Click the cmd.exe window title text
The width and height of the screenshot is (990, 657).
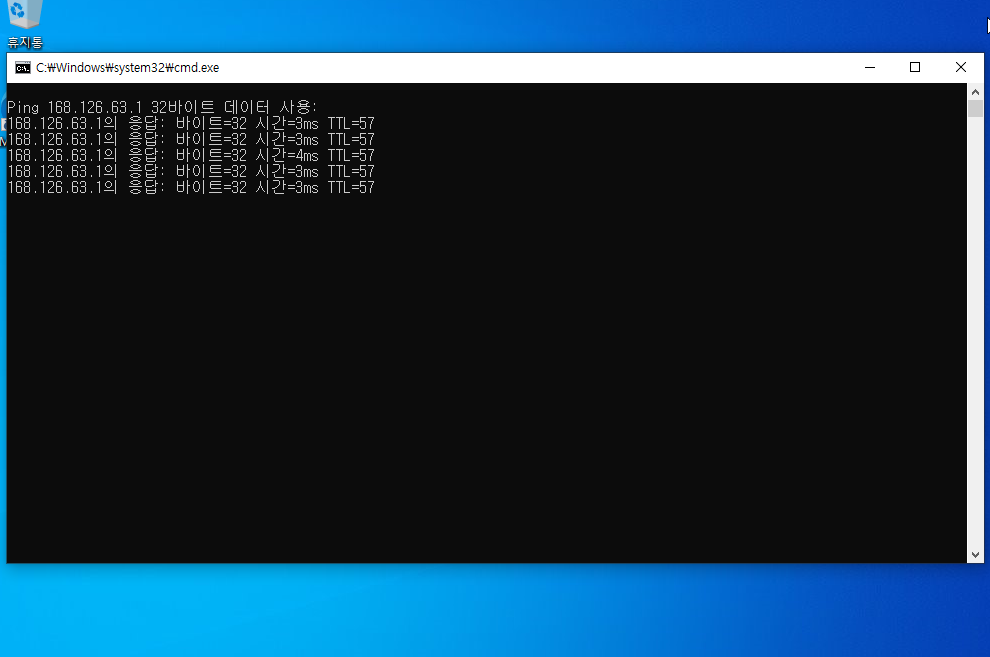(x=128, y=68)
